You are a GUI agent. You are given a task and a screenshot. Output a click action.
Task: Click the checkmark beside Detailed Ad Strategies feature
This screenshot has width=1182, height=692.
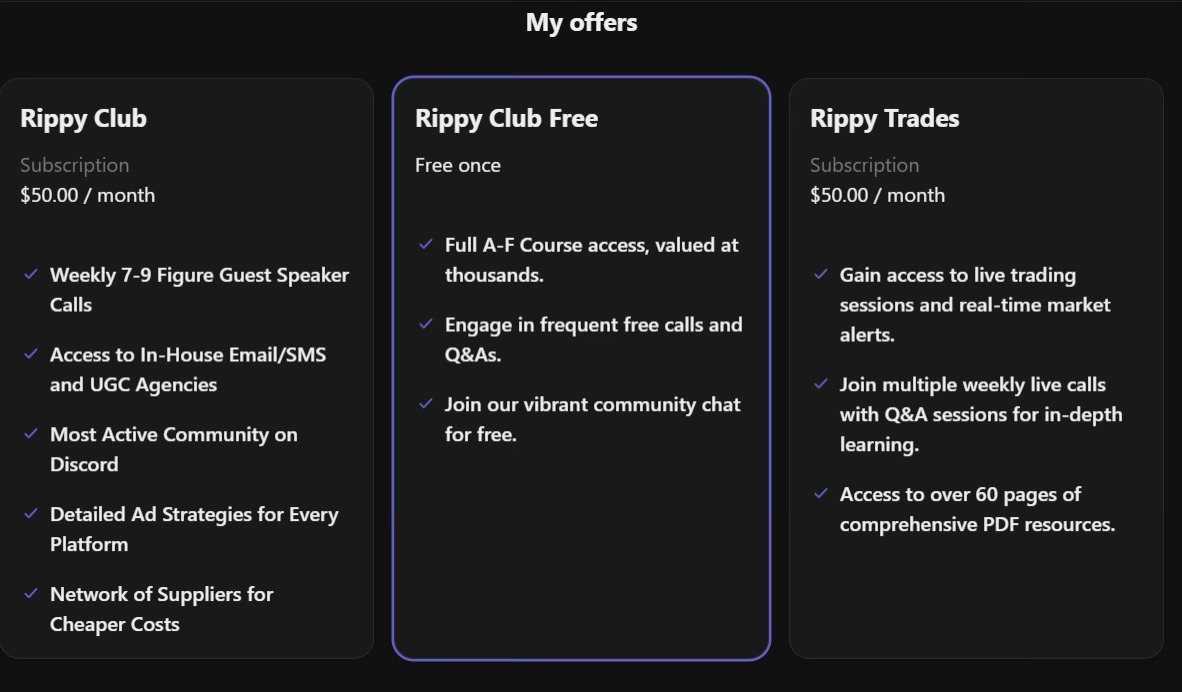tap(31, 514)
